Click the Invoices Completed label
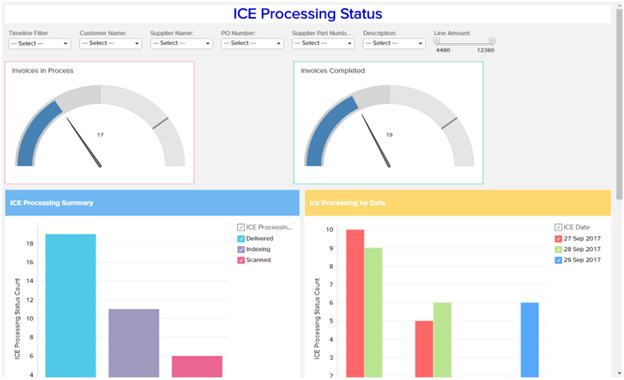624x380 pixels. pyautogui.click(x=333, y=70)
